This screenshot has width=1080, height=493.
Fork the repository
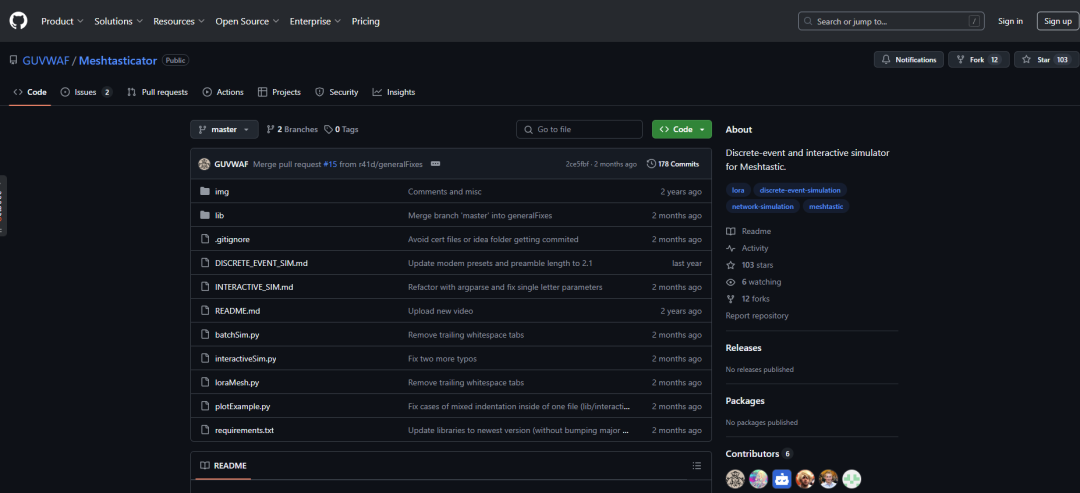coord(978,60)
